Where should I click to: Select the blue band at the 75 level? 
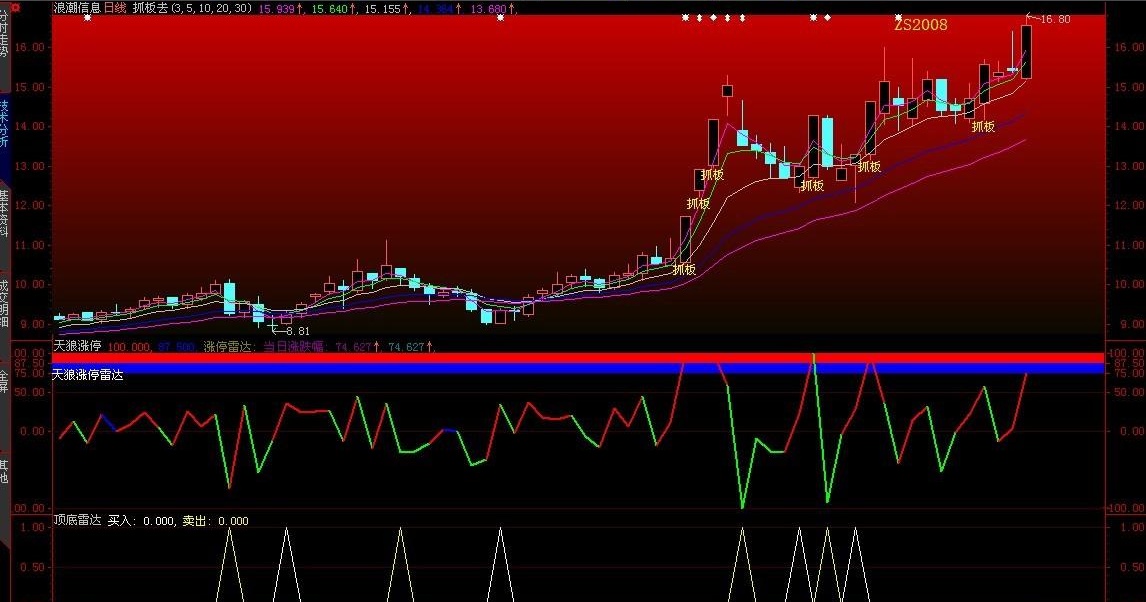[578, 368]
